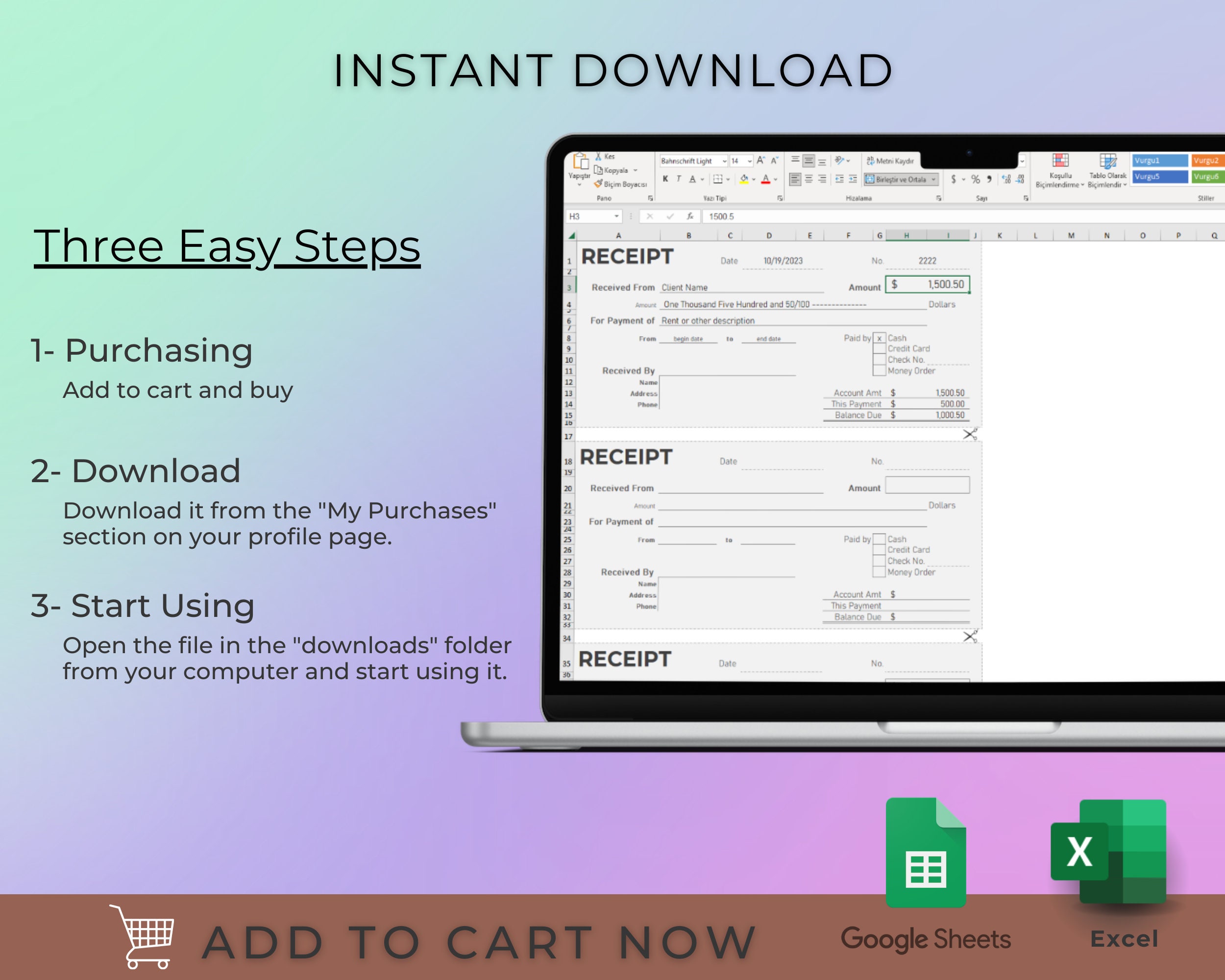
Task: Check the Money Order option
Action: click(x=880, y=370)
